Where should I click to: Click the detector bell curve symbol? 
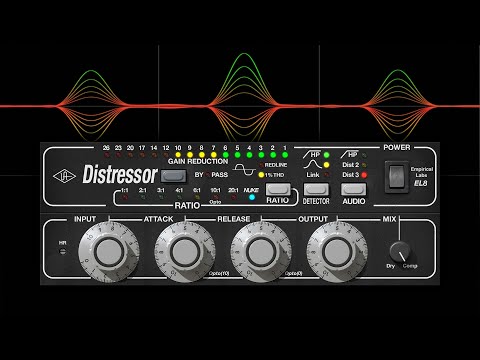click(313, 164)
